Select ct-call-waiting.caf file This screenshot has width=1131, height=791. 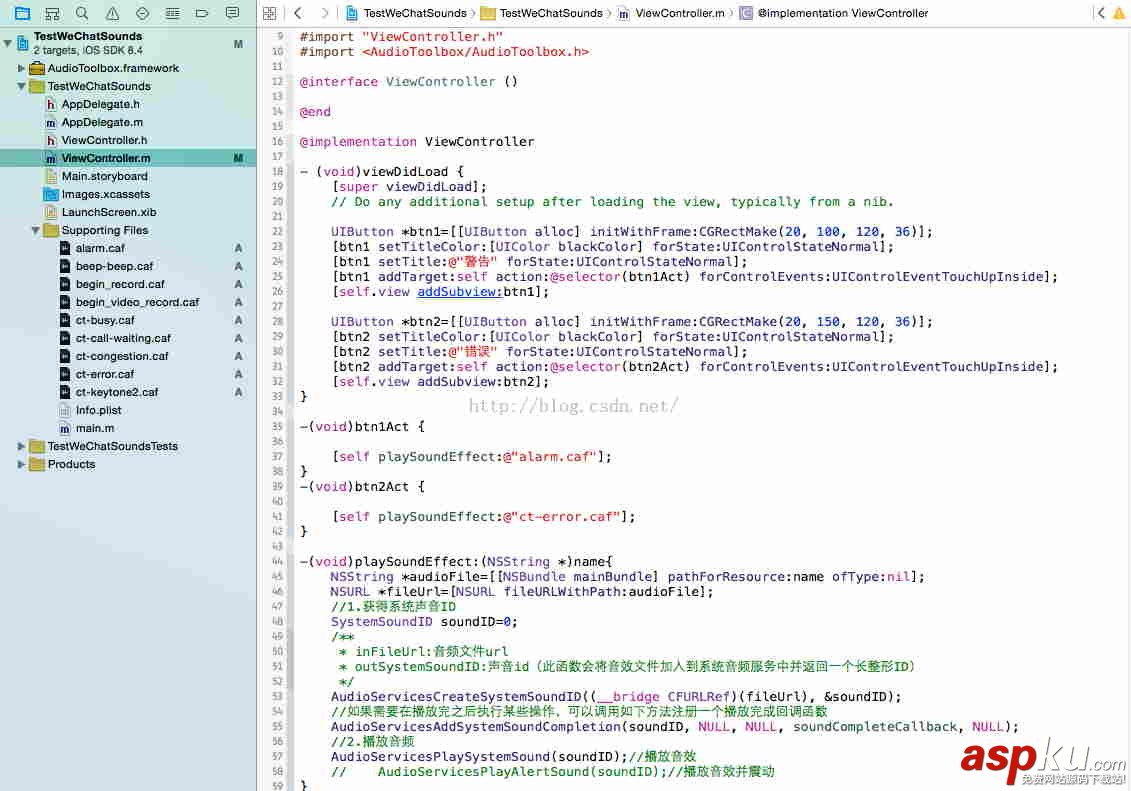(123, 339)
